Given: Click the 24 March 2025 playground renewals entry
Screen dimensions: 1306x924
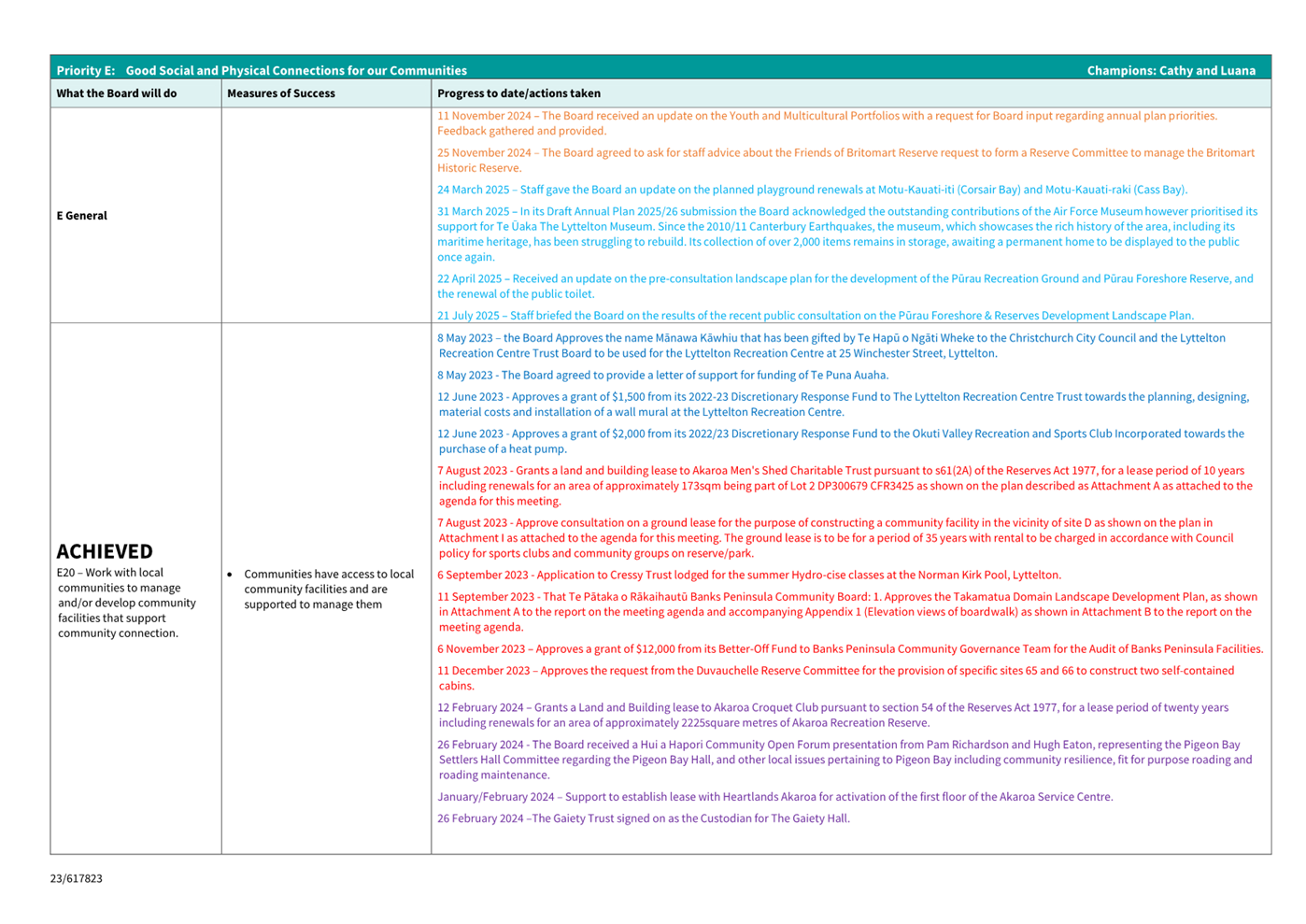Looking at the screenshot, I should 812,190.
